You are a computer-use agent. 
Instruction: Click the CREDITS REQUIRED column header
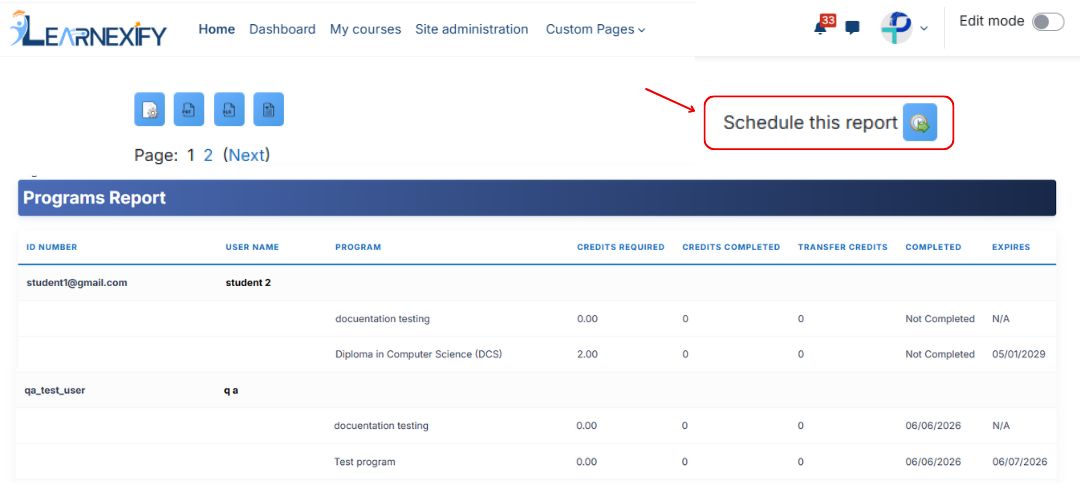[621, 247]
